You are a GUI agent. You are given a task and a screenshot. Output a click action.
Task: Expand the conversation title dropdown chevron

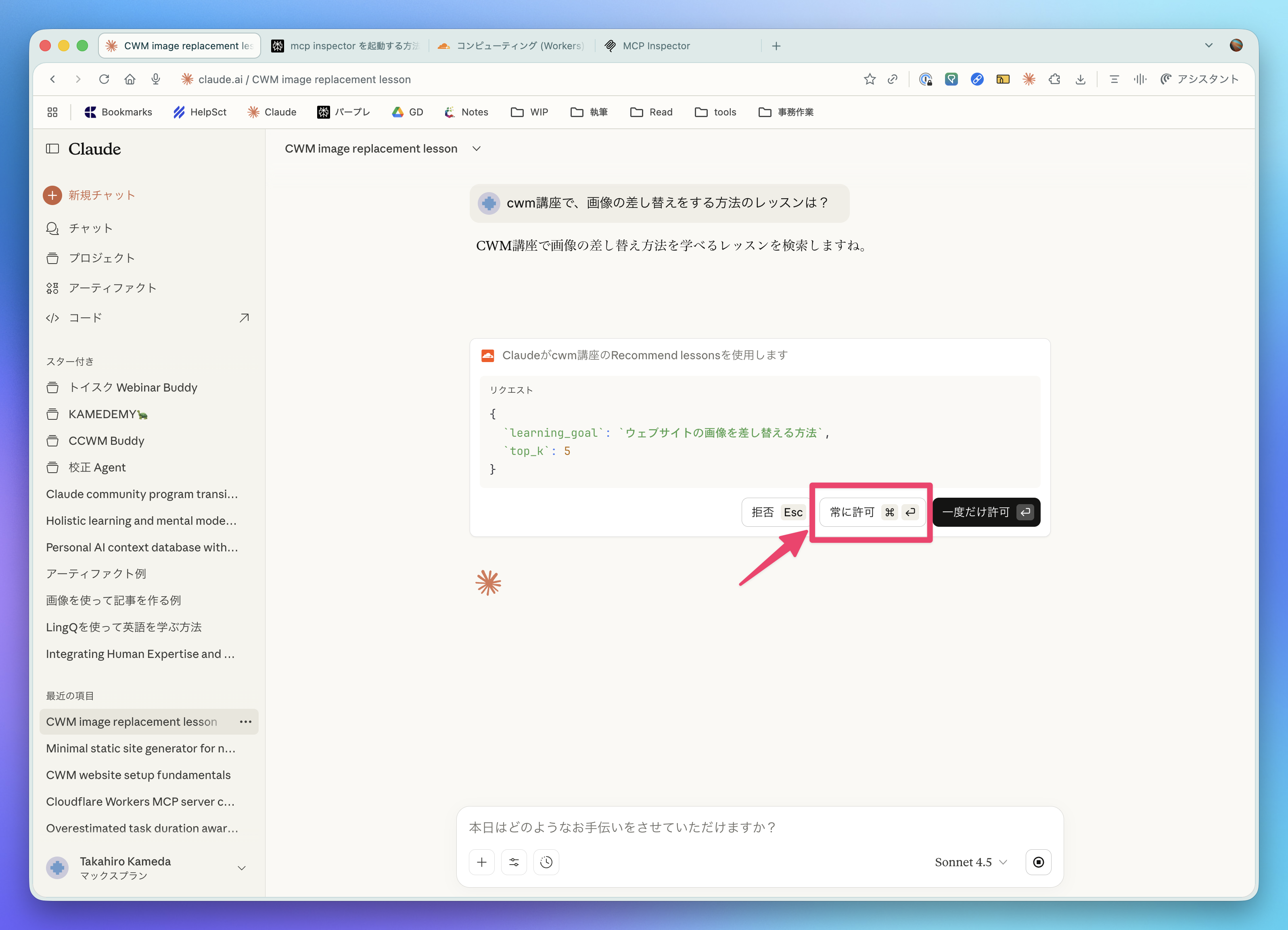pyautogui.click(x=477, y=149)
